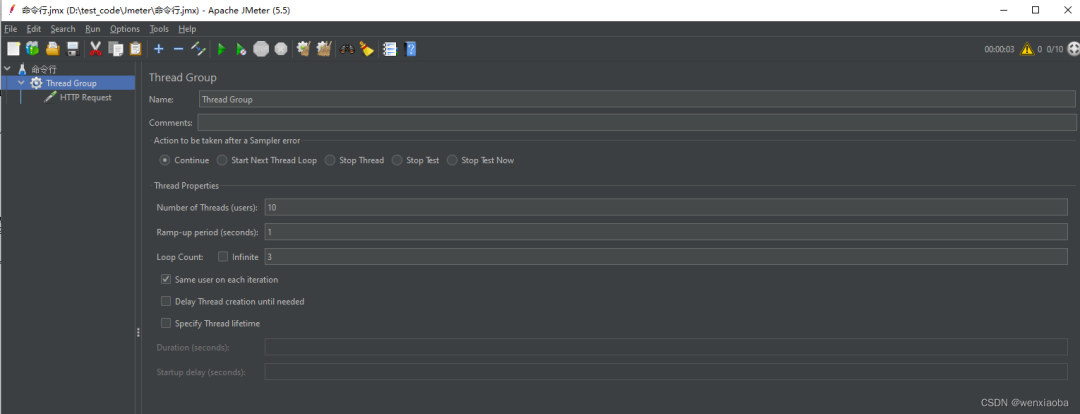The height and width of the screenshot is (414, 1080).
Task: Click the Startup delay (seconds) field
Action: pyautogui.click(x=666, y=372)
